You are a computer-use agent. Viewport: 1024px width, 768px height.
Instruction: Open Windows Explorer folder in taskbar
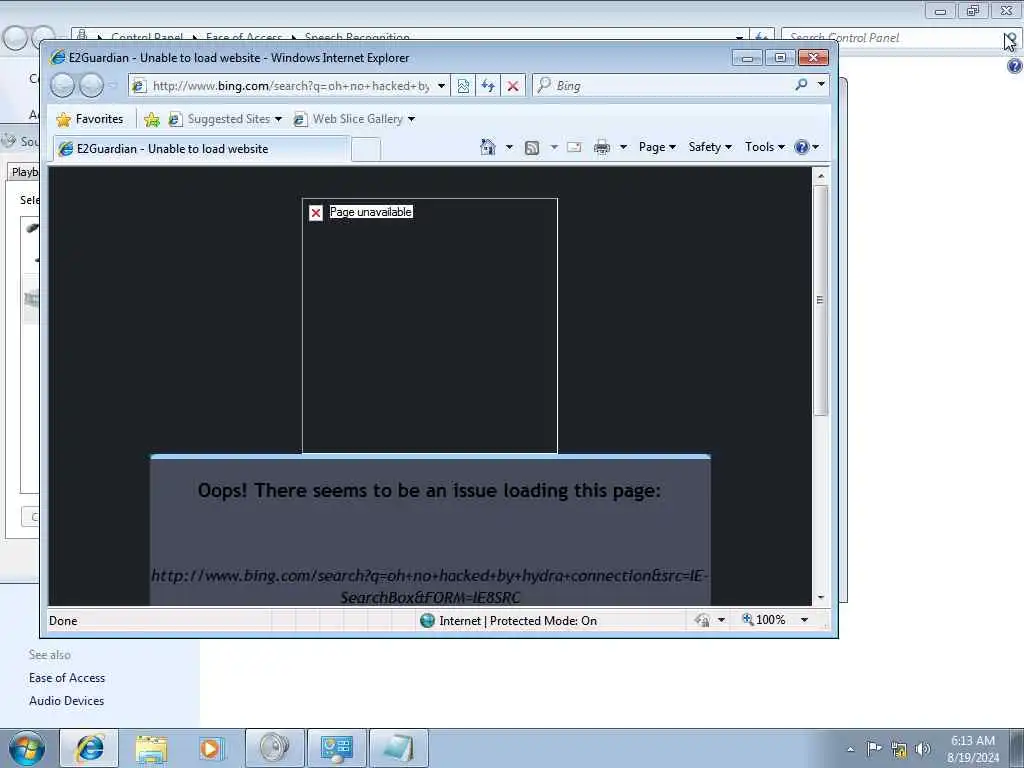point(152,748)
